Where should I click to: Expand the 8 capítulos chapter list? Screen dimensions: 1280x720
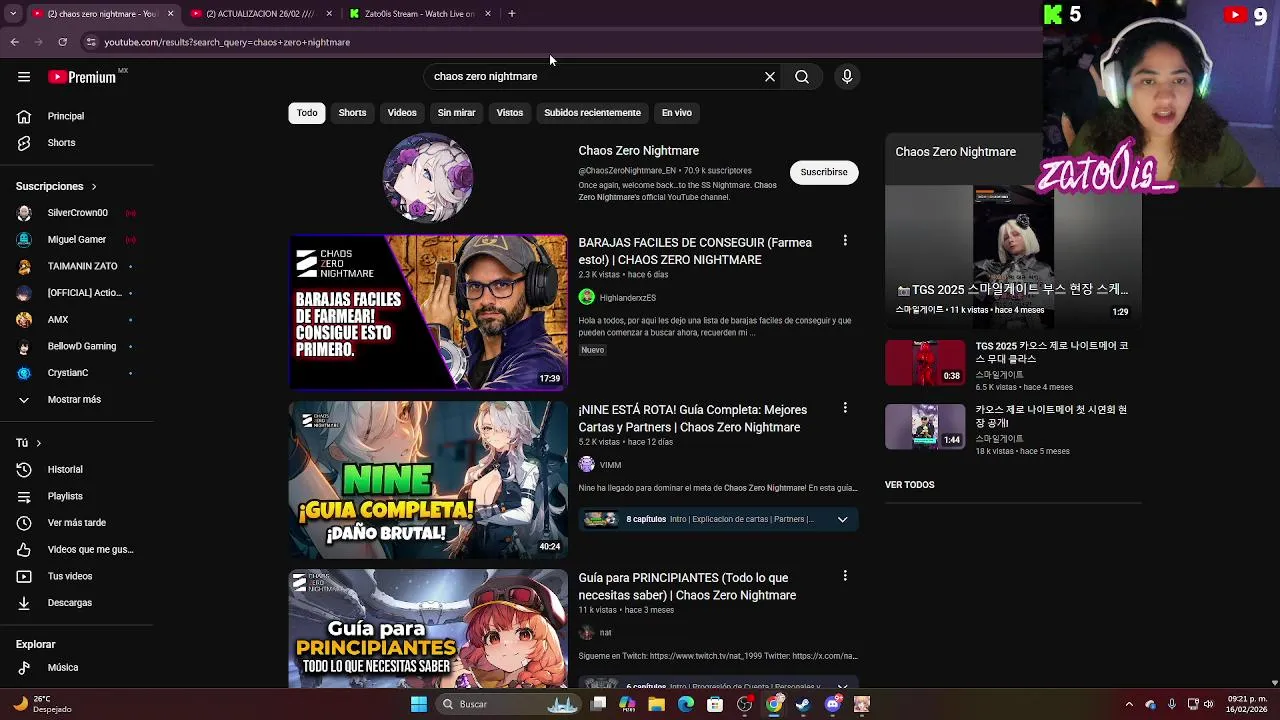coord(842,519)
